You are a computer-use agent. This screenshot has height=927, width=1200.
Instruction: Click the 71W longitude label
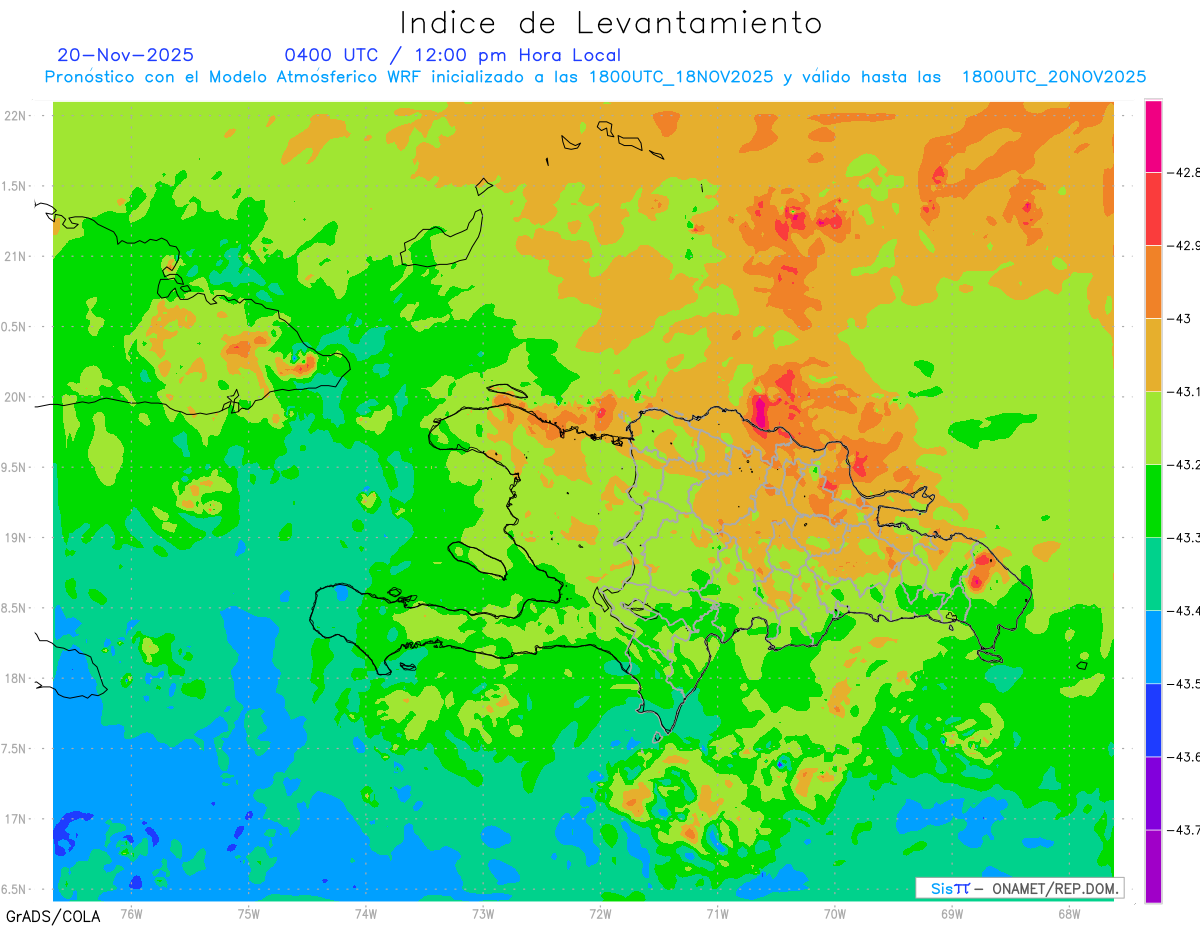717,913
